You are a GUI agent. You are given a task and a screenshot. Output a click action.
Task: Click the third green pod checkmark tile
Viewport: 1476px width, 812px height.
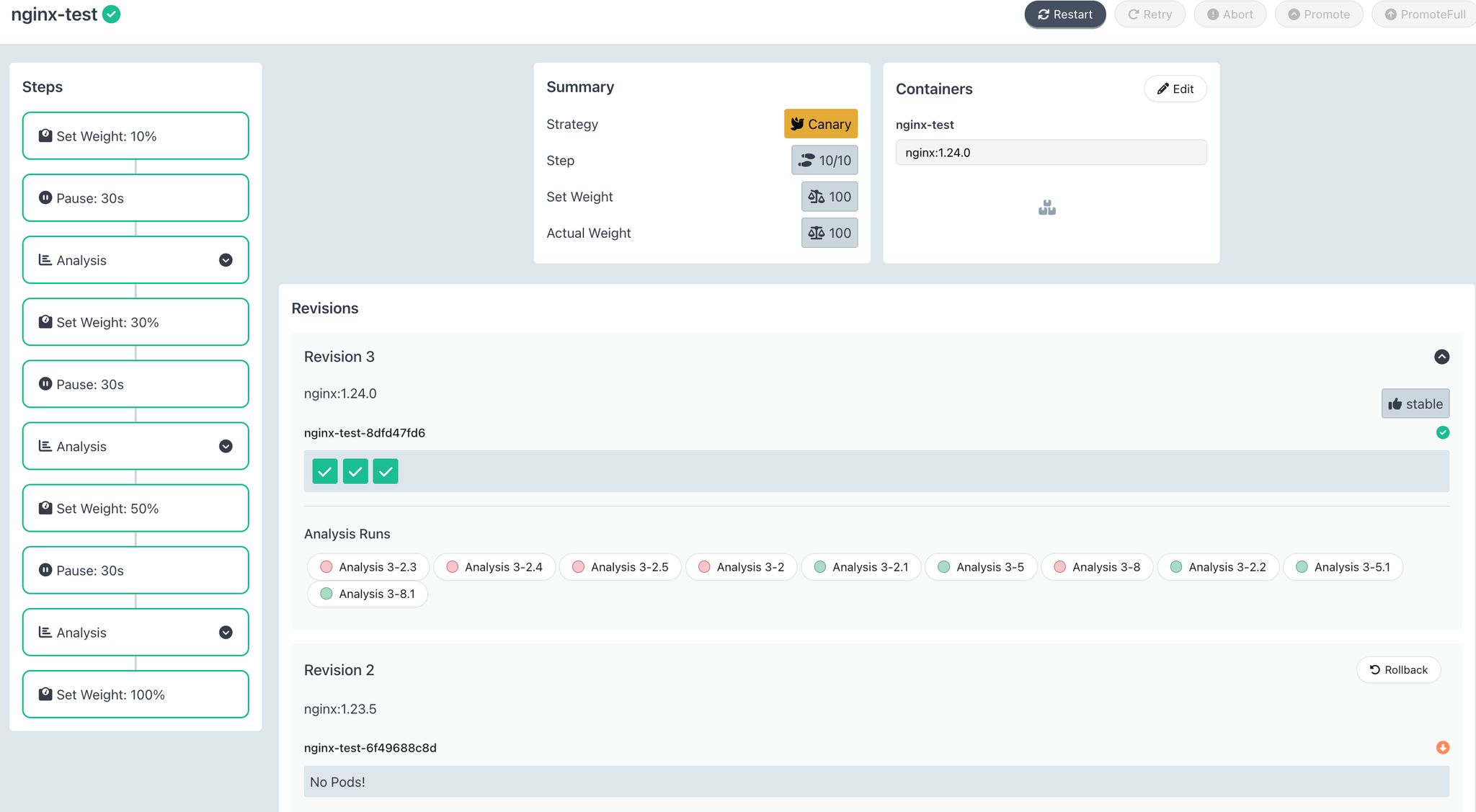click(x=386, y=471)
